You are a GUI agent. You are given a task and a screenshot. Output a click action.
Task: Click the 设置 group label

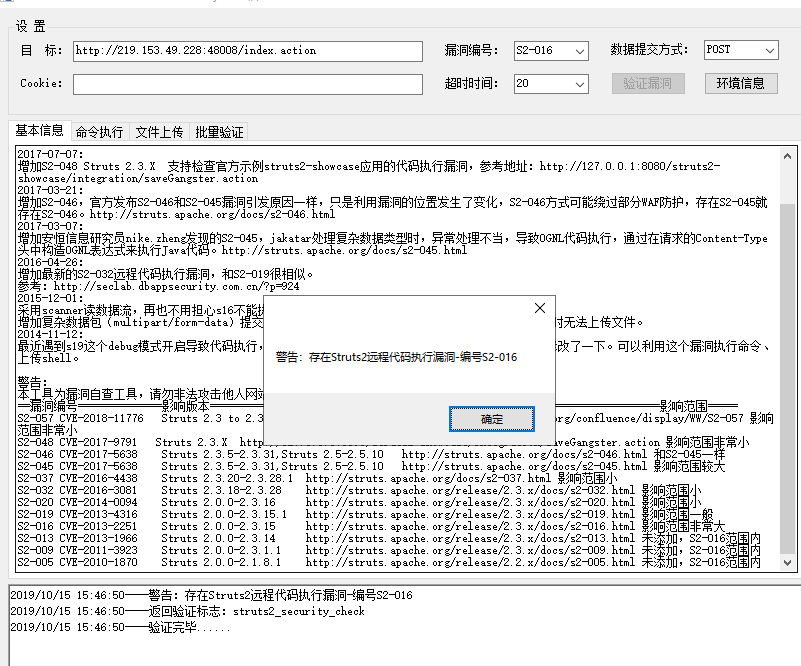(31, 26)
